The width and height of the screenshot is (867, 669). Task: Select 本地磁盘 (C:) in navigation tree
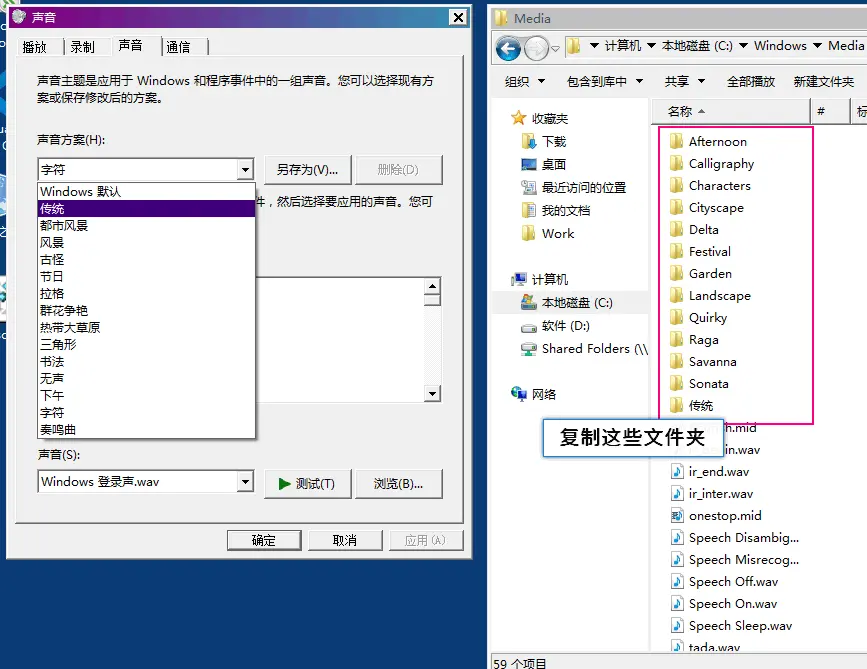tap(570, 302)
